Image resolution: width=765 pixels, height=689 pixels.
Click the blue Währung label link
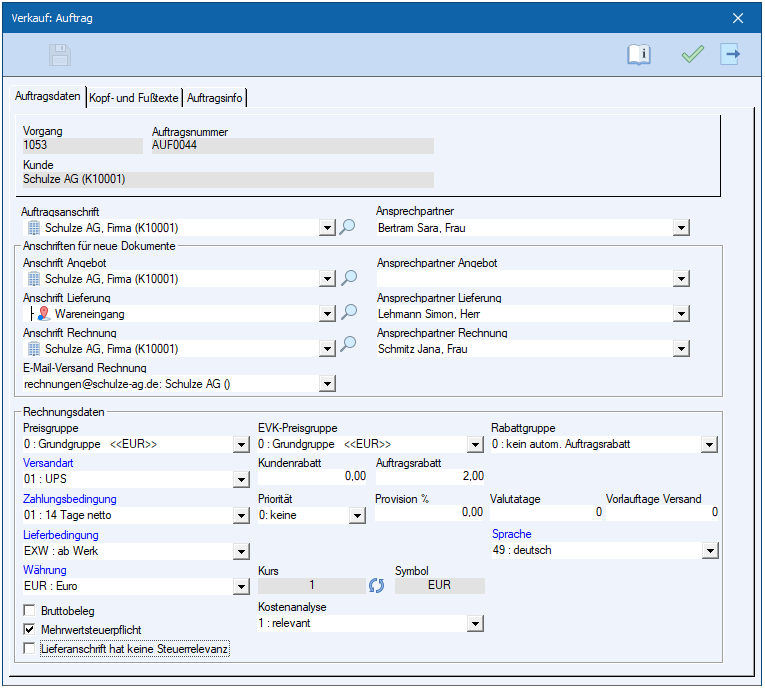tap(45, 570)
